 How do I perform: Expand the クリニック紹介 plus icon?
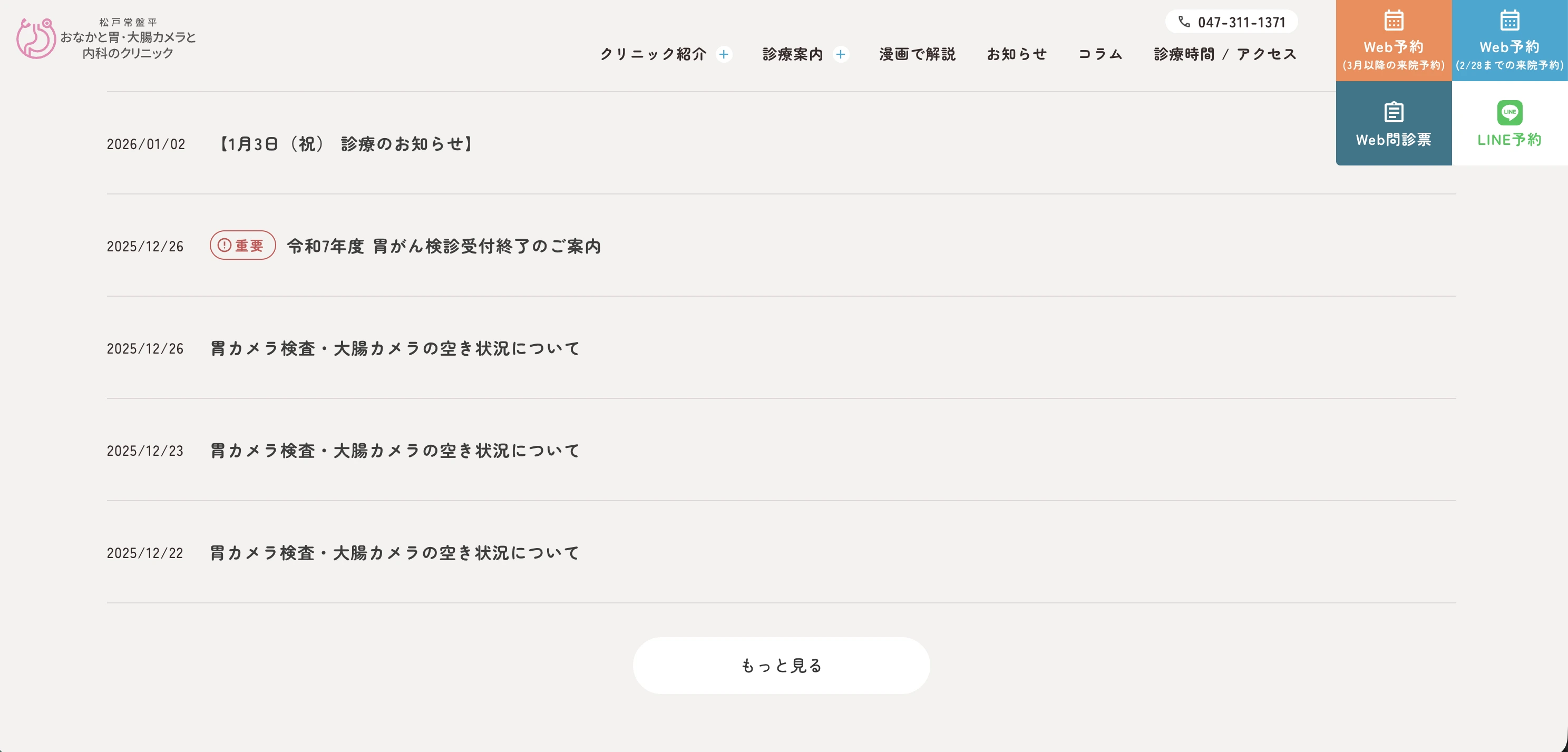(x=723, y=54)
